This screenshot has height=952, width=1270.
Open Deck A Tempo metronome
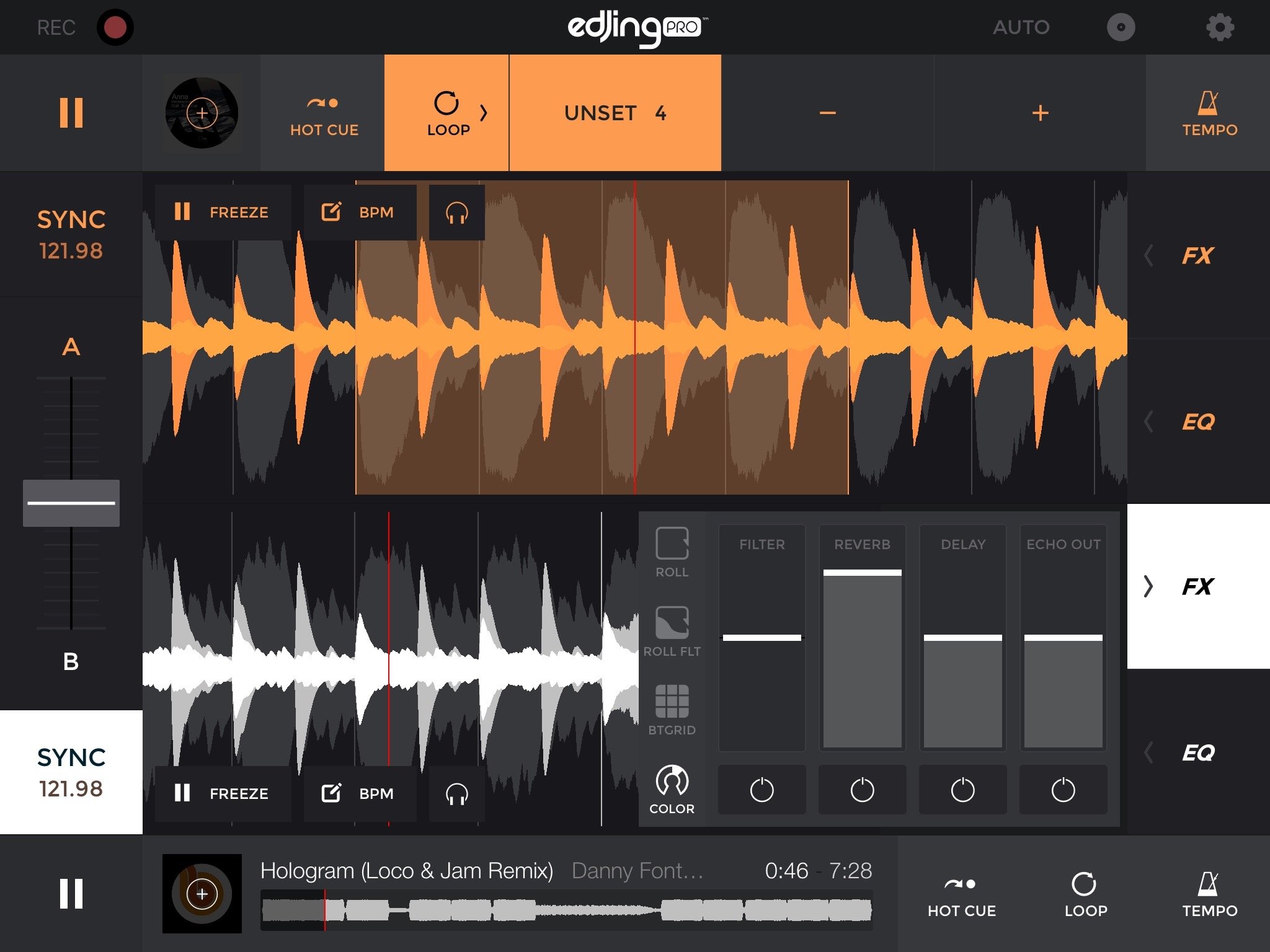[1209, 113]
